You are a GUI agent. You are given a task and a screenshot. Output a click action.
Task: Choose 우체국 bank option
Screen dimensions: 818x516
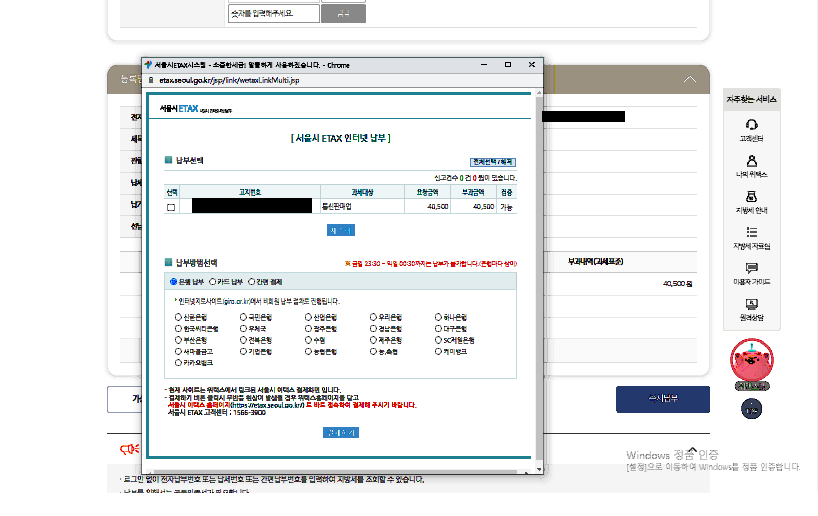click(243, 329)
